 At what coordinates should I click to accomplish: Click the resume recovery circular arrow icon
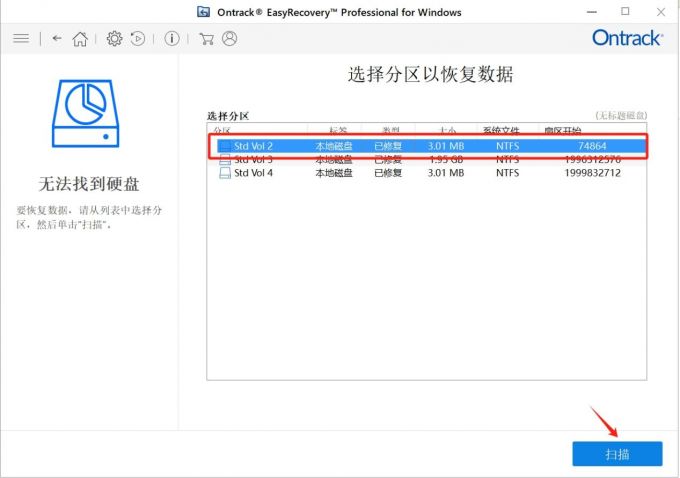click(138, 39)
